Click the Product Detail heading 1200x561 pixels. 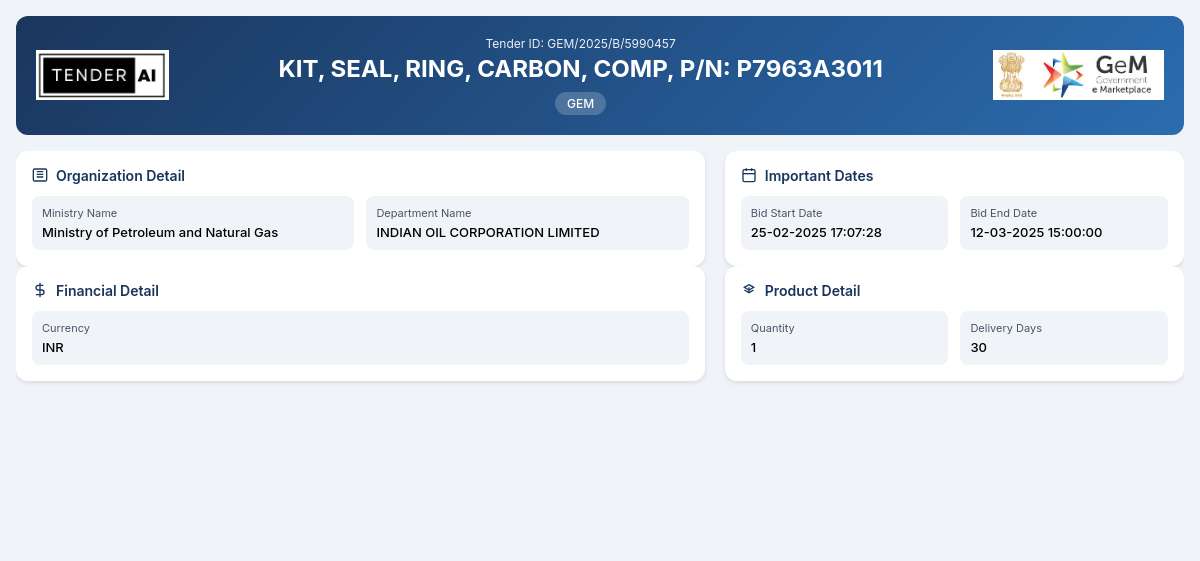pos(812,291)
